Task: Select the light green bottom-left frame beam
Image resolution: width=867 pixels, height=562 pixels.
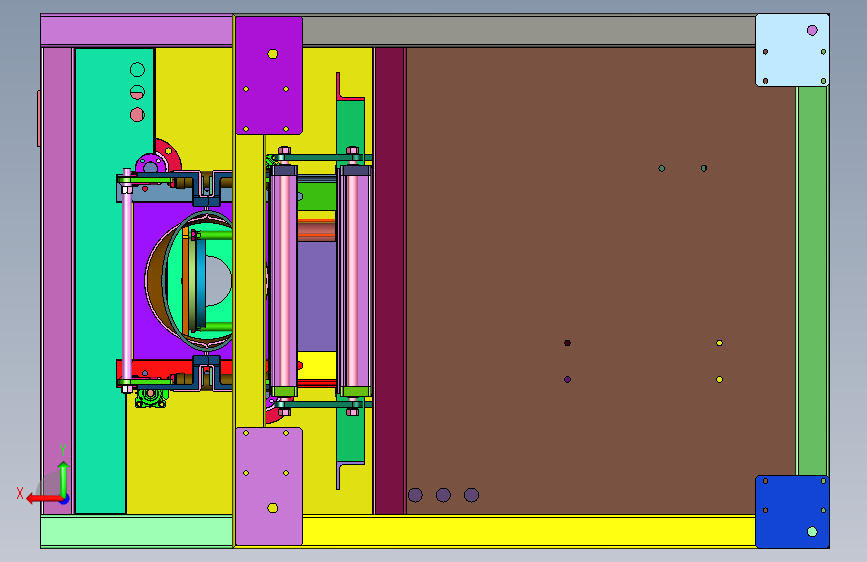Action: click(137, 532)
